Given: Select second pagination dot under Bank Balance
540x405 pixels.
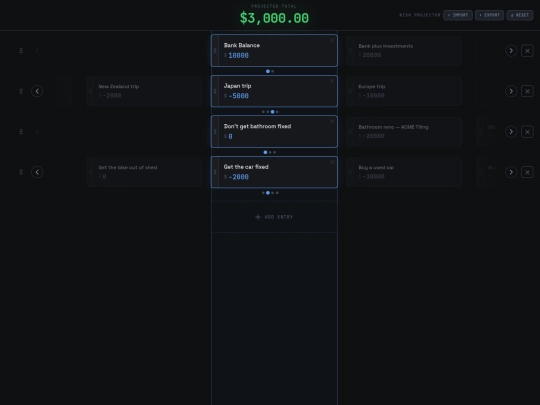Looking at the screenshot, I should click(x=272, y=71).
